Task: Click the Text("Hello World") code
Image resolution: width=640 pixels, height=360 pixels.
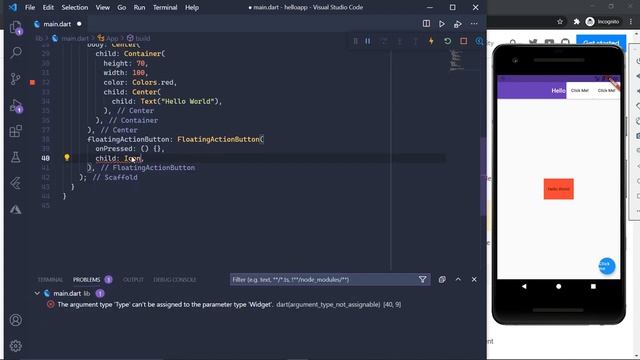Action: [180, 101]
